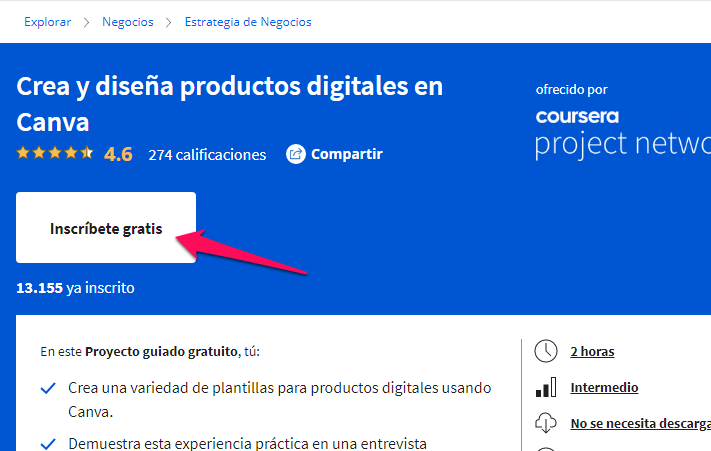The image size is (711, 451).
Task: Click the 4.6 rating value
Action: pyautogui.click(x=118, y=154)
